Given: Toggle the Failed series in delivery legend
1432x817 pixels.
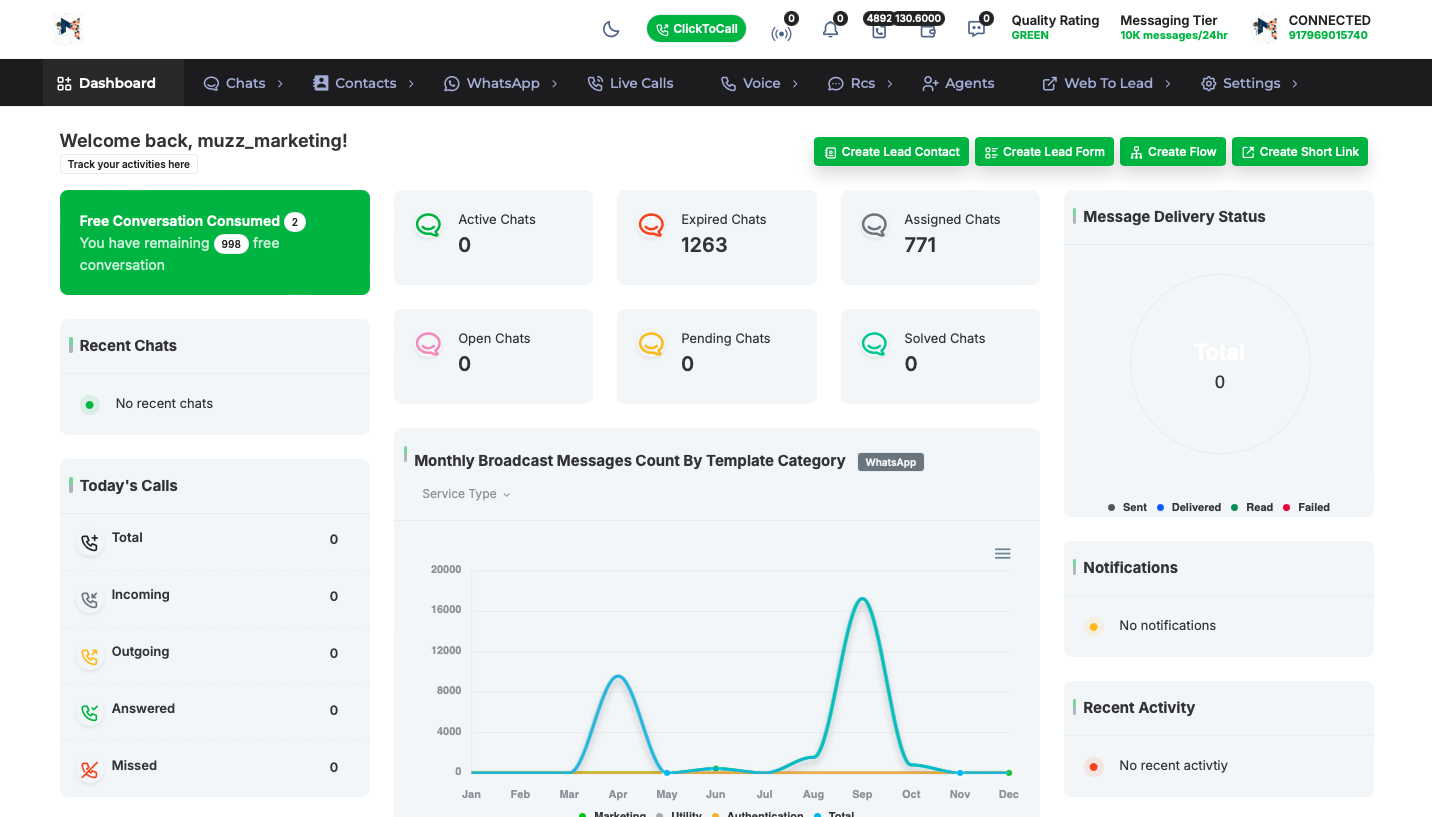Looking at the screenshot, I should click(1306, 507).
